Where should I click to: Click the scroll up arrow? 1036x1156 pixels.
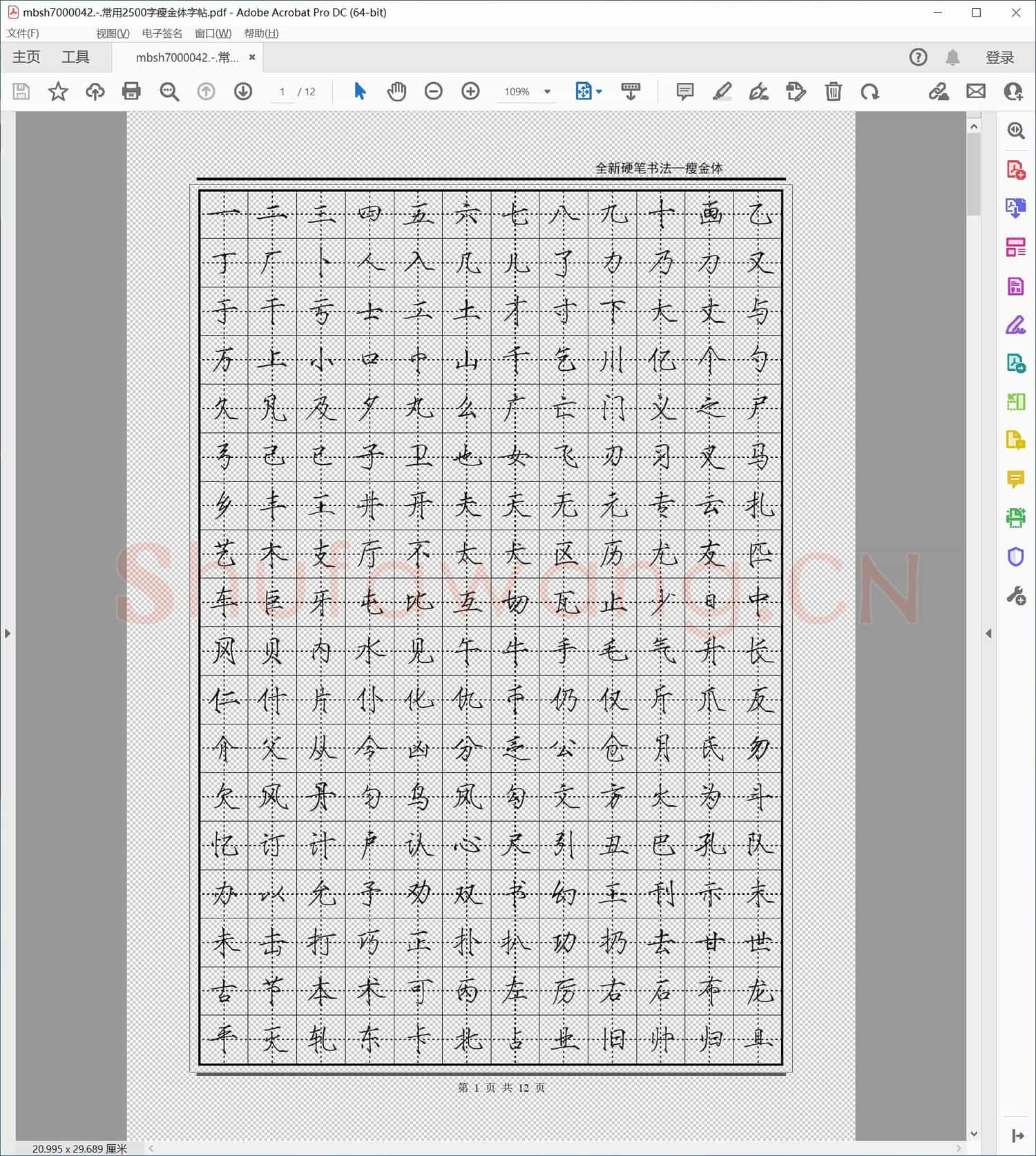tap(974, 126)
